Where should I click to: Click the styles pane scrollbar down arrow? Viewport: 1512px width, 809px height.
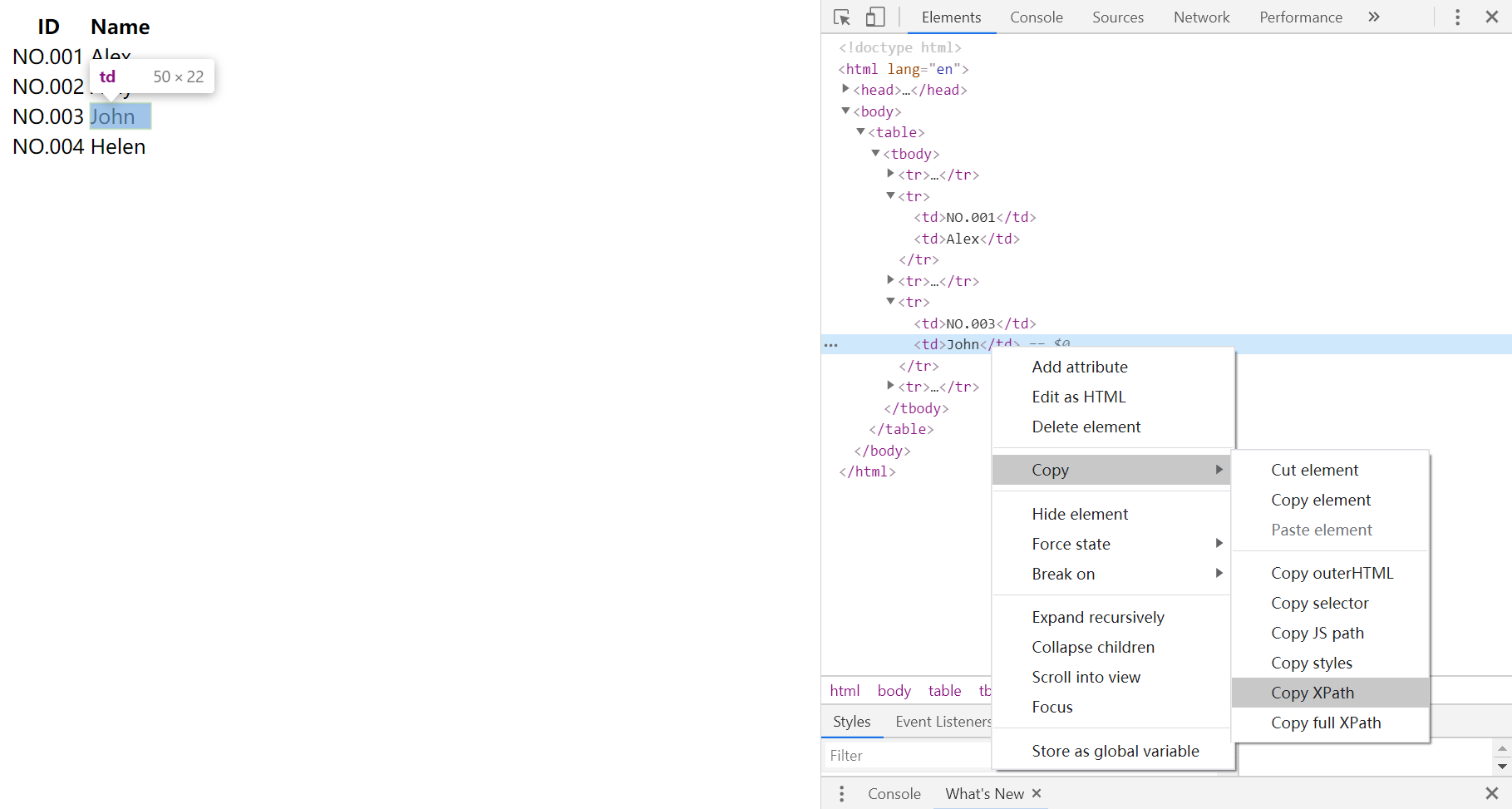pyautogui.click(x=1502, y=766)
